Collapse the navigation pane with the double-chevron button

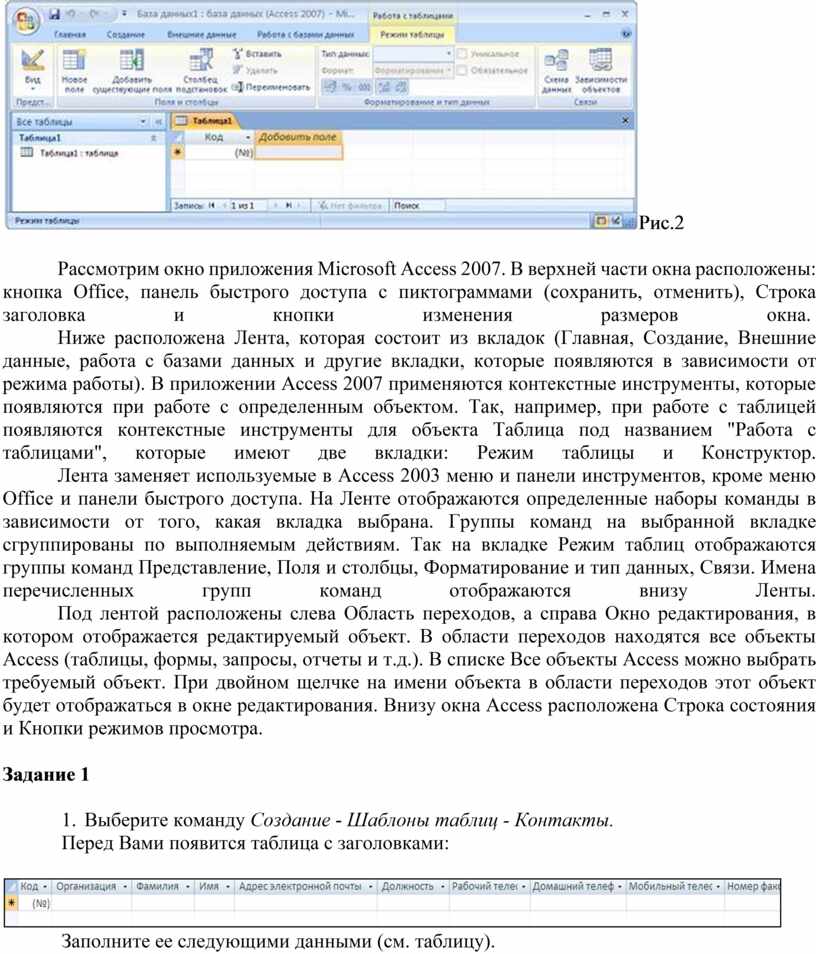coord(158,122)
